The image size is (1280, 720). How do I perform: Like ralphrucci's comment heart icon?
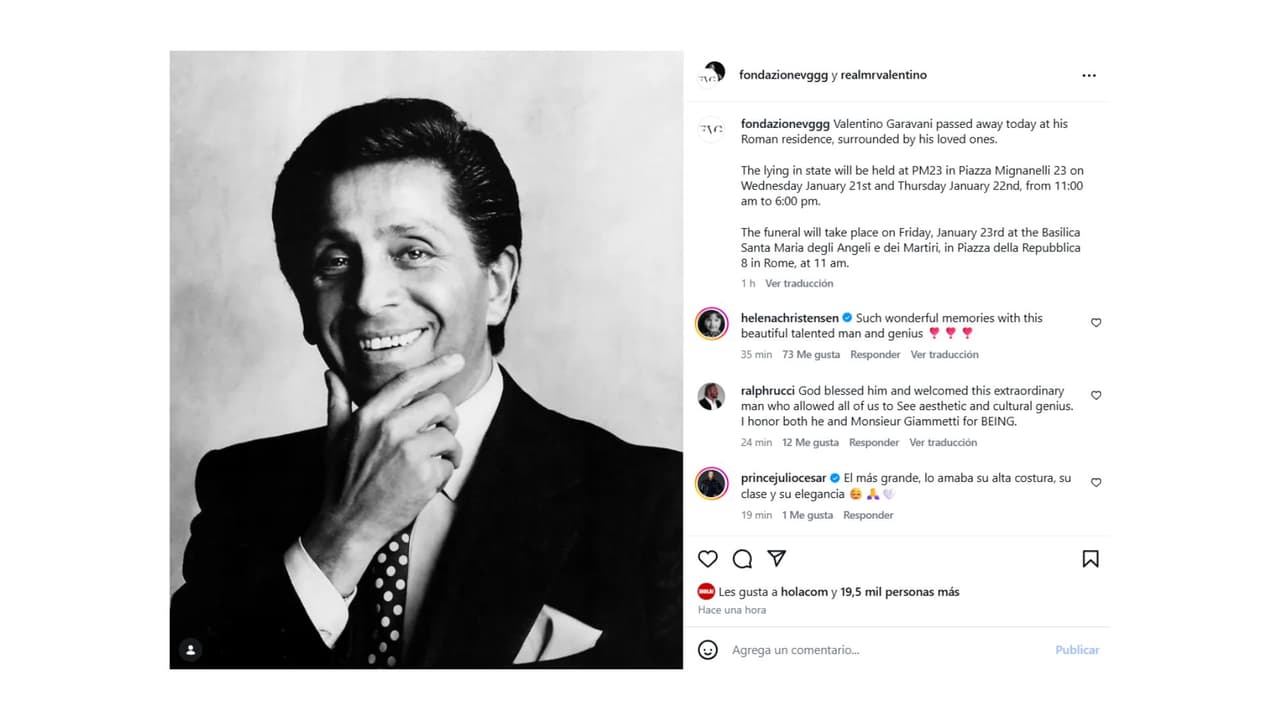1096,394
